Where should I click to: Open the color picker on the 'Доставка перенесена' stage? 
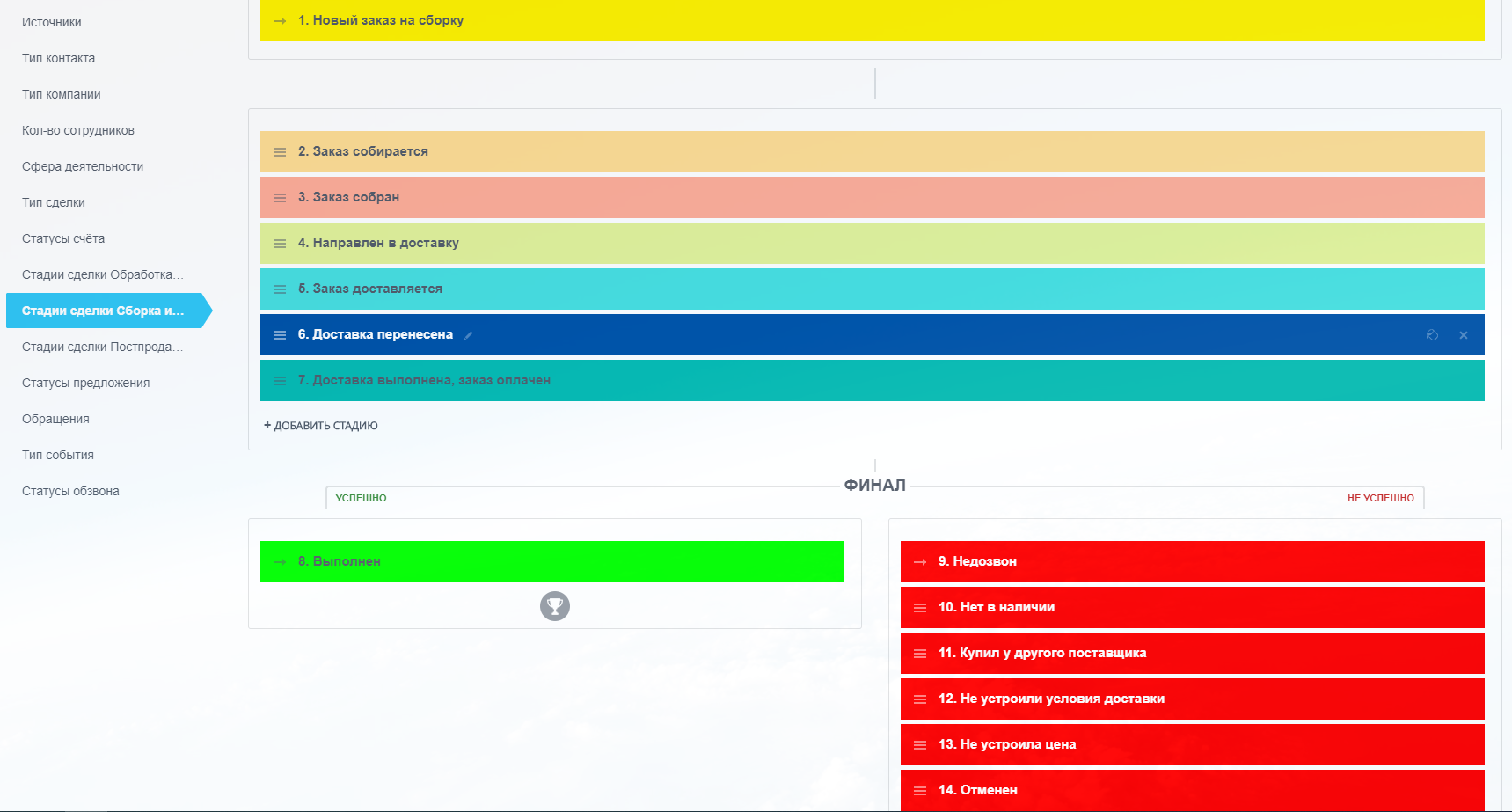tap(1432, 335)
